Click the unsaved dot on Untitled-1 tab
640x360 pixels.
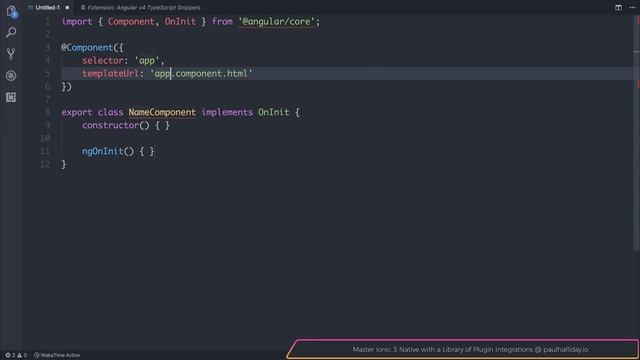tap(67, 7)
